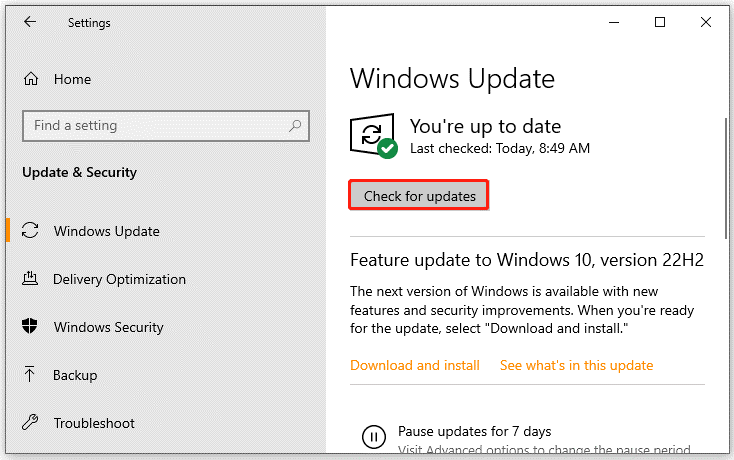Click the Troubleshoot wrench icon
This screenshot has width=734, height=460.
coord(30,422)
